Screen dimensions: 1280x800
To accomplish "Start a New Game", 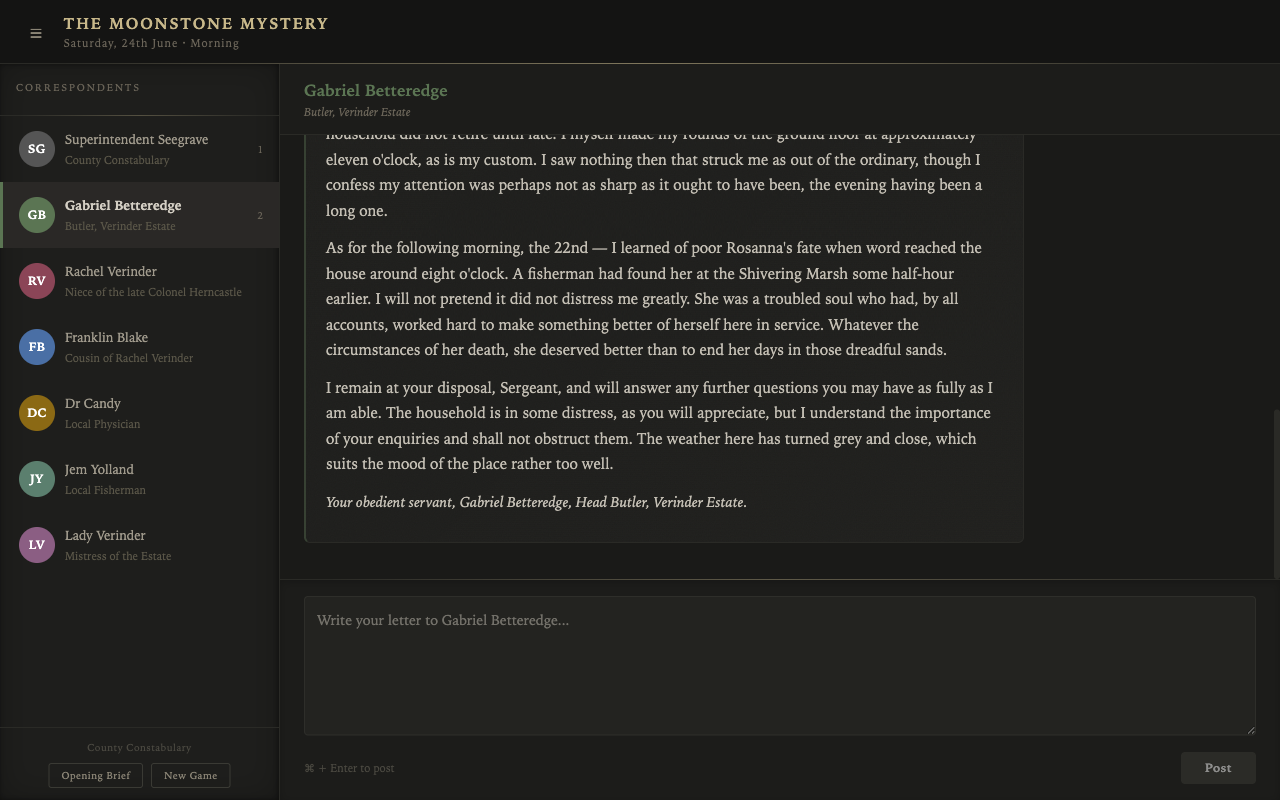I will click(x=190, y=776).
